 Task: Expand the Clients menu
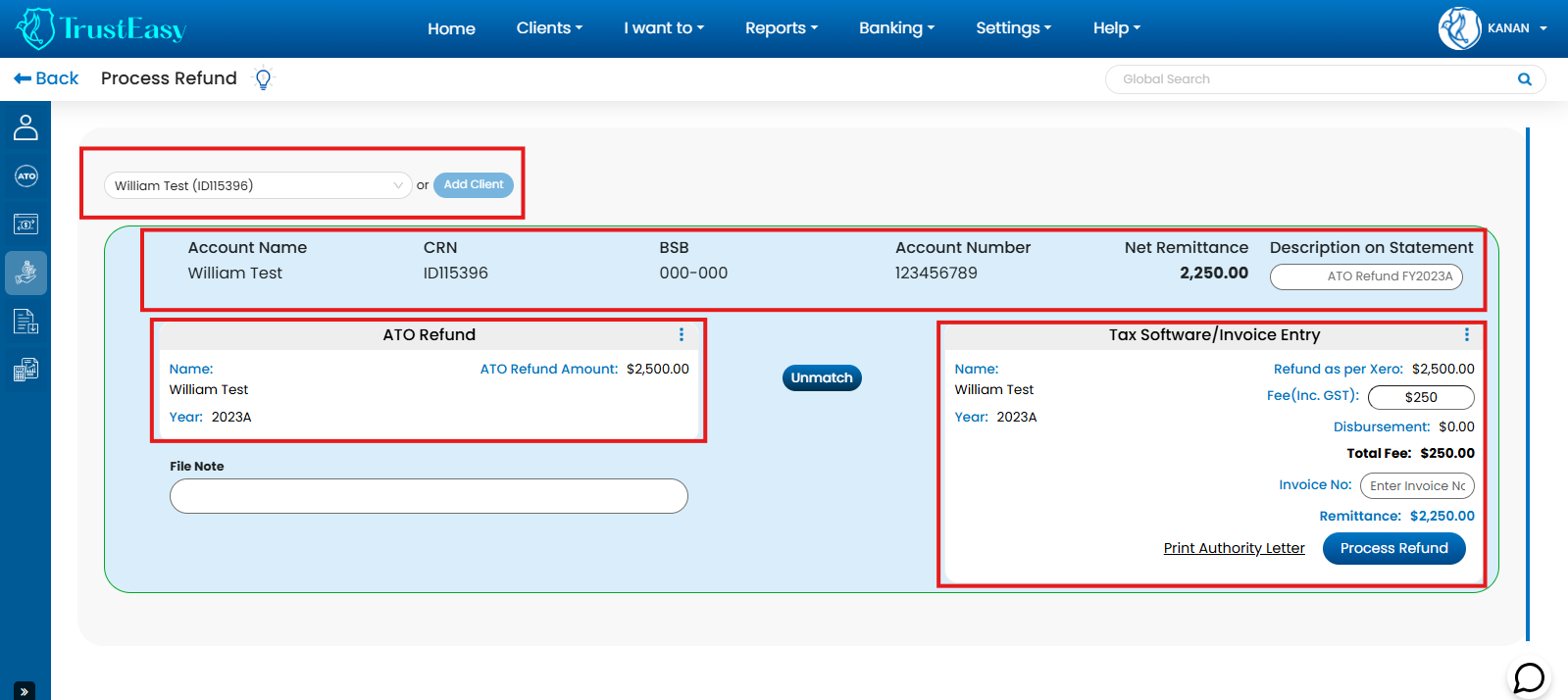[x=549, y=28]
